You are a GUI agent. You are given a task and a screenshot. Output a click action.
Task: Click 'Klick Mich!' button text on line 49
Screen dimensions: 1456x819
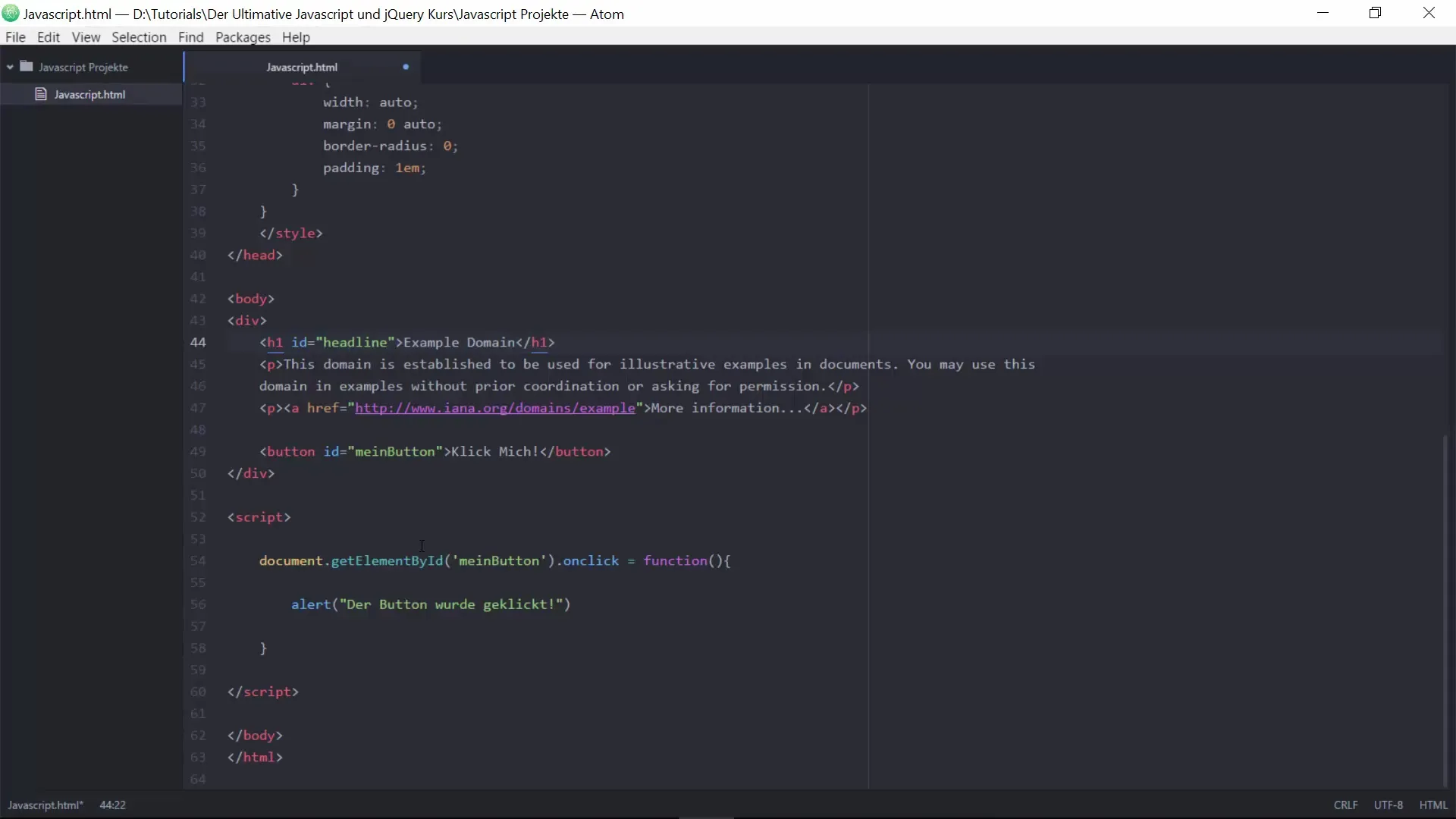tap(494, 452)
